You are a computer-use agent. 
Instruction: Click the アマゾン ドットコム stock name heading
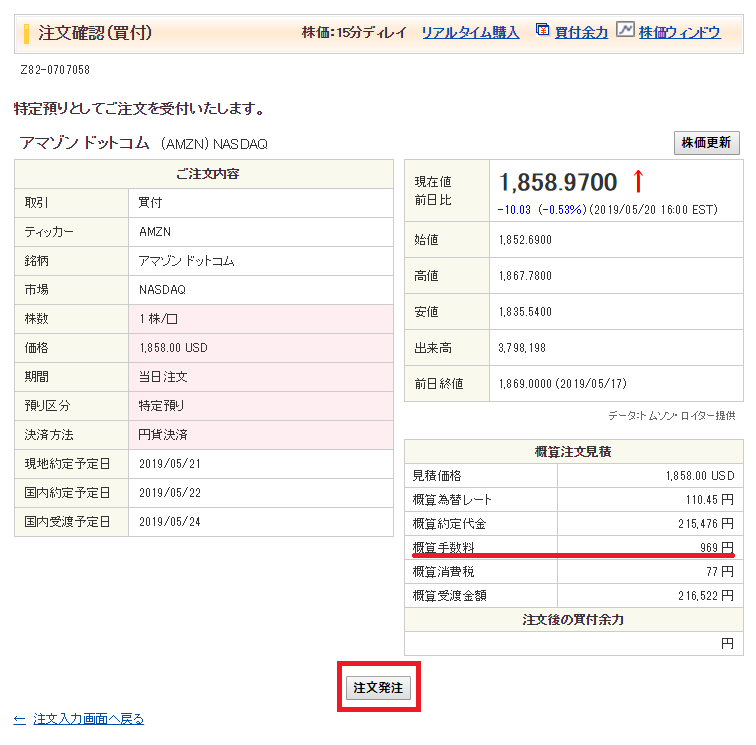[85, 143]
